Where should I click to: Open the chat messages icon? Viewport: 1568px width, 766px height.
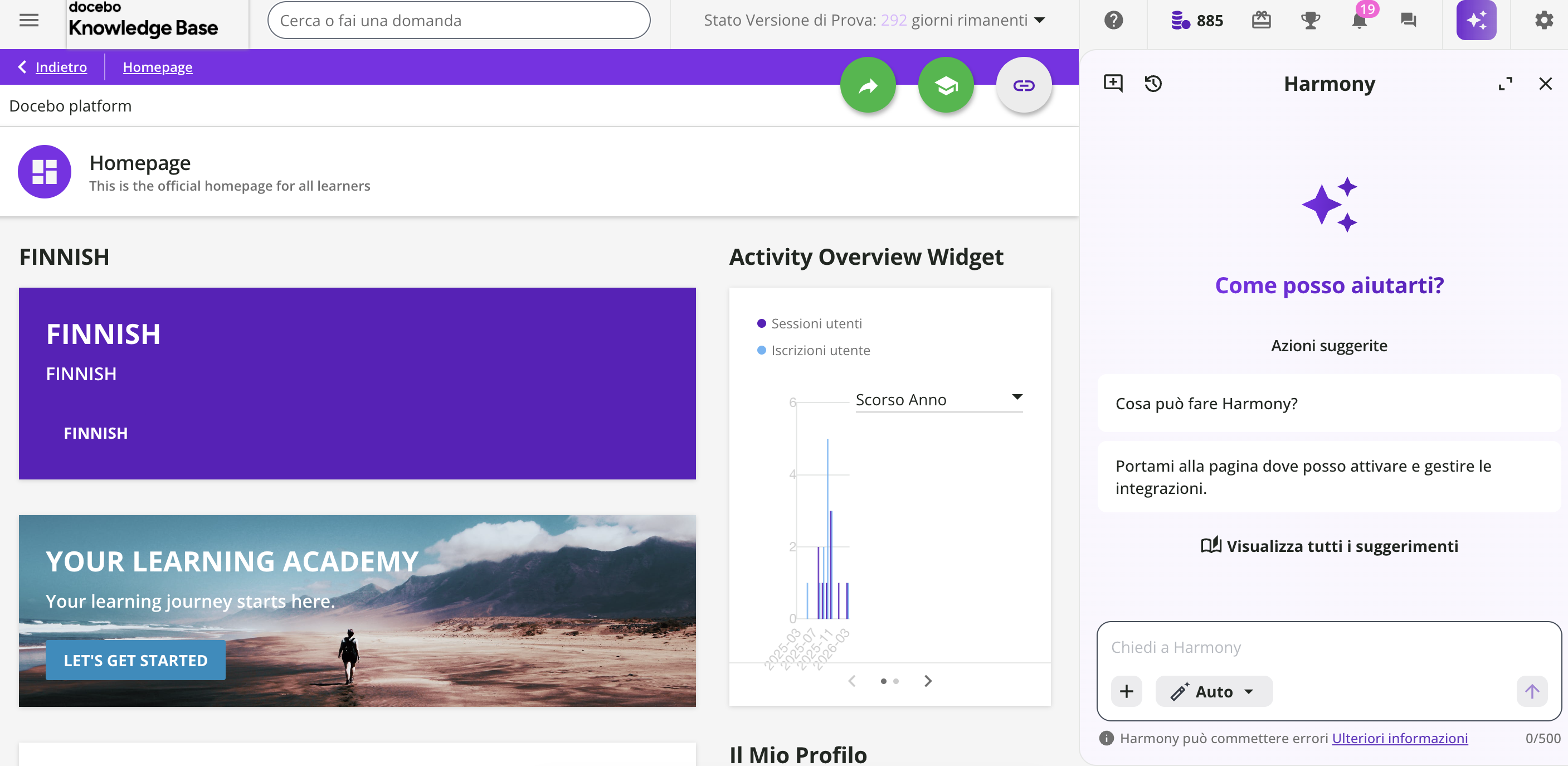[x=1408, y=20]
